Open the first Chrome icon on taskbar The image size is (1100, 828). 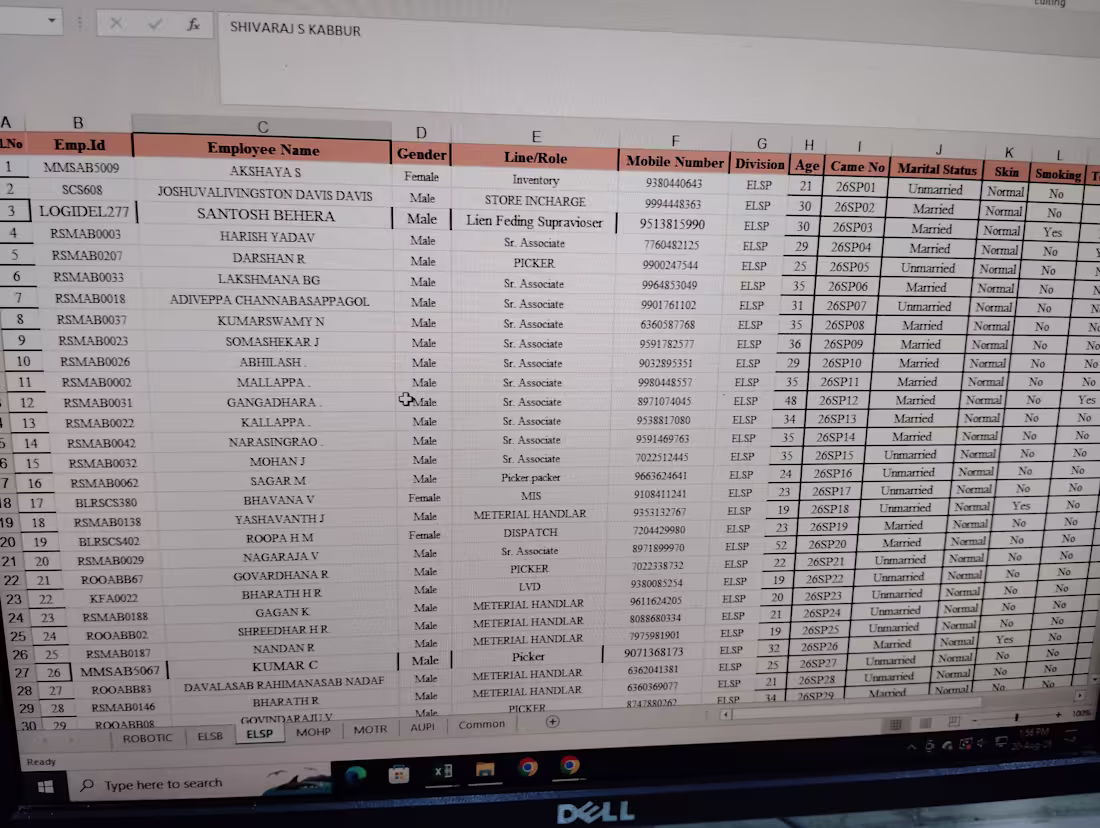(528, 767)
